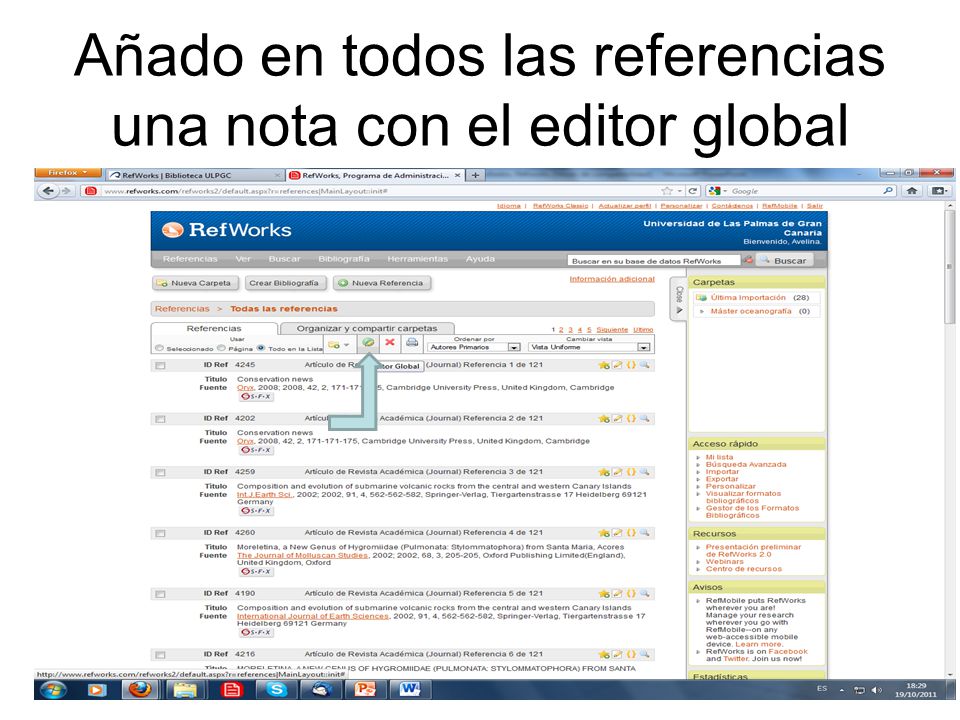
Task: Switch to the RefWorks | Biblioteca ULPGC browser tab
Action: [x=195, y=176]
